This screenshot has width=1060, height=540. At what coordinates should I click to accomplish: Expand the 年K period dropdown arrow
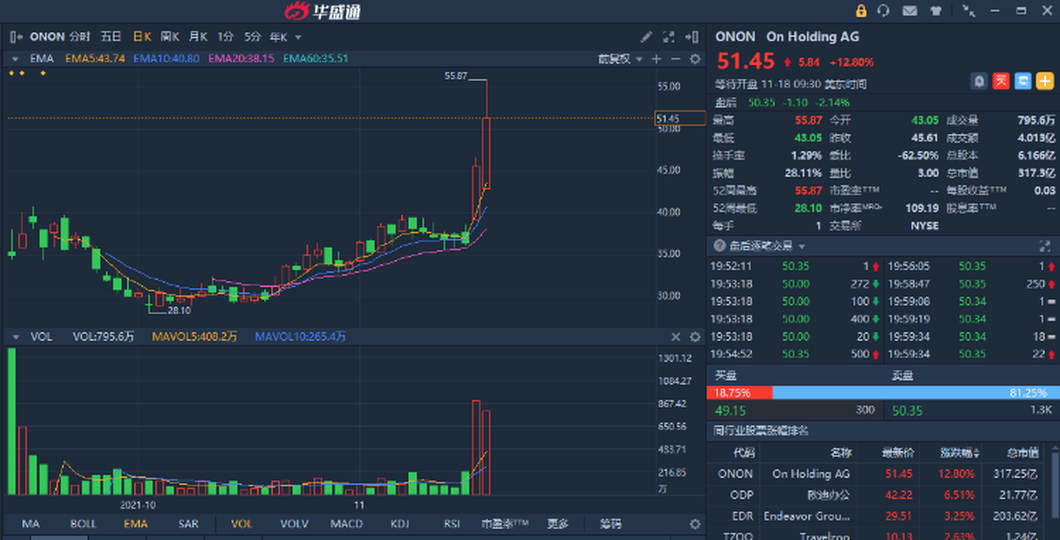(297, 37)
